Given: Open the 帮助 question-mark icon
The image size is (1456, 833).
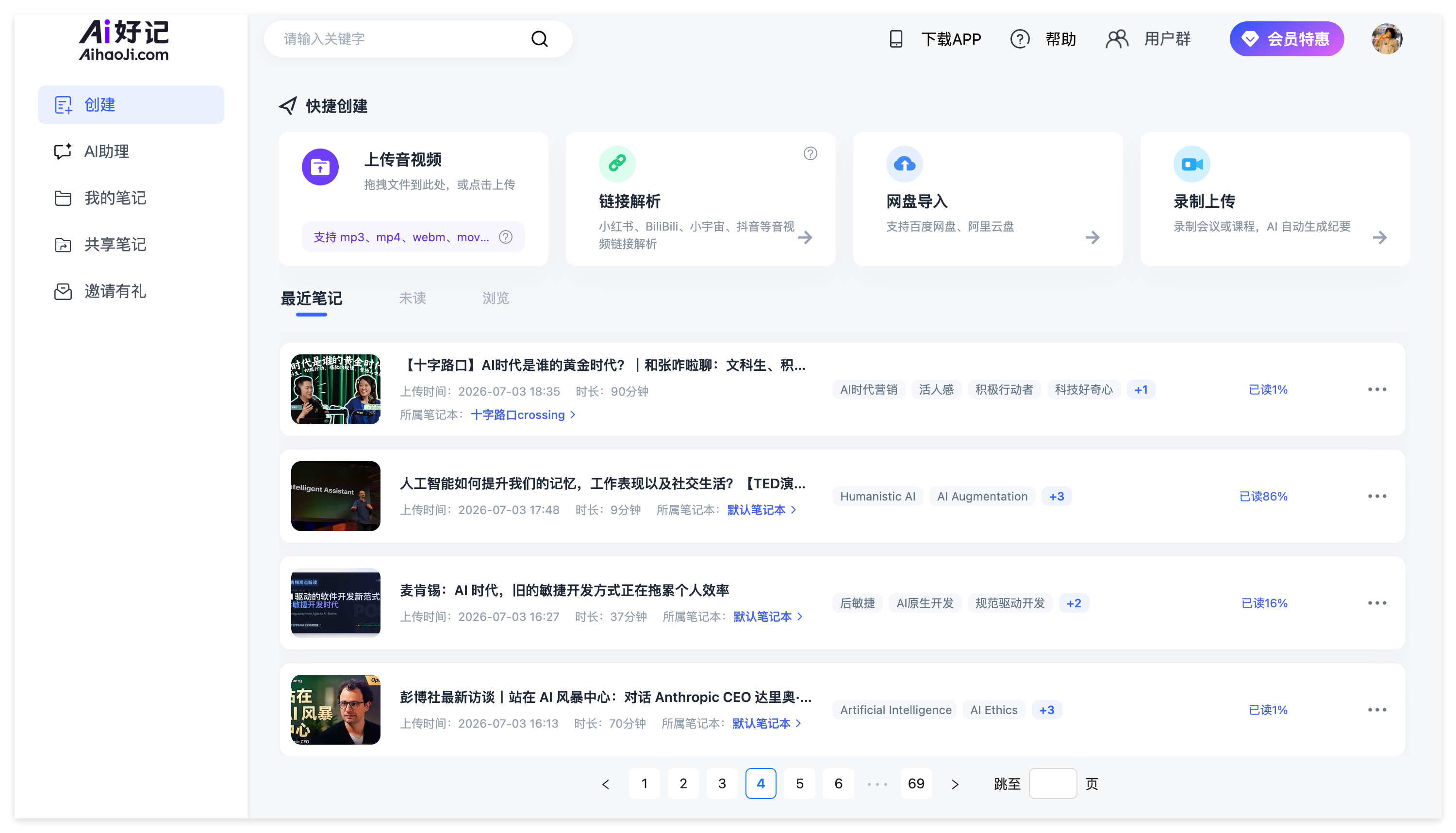Looking at the screenshot, I should click(x=1020, y=39).
